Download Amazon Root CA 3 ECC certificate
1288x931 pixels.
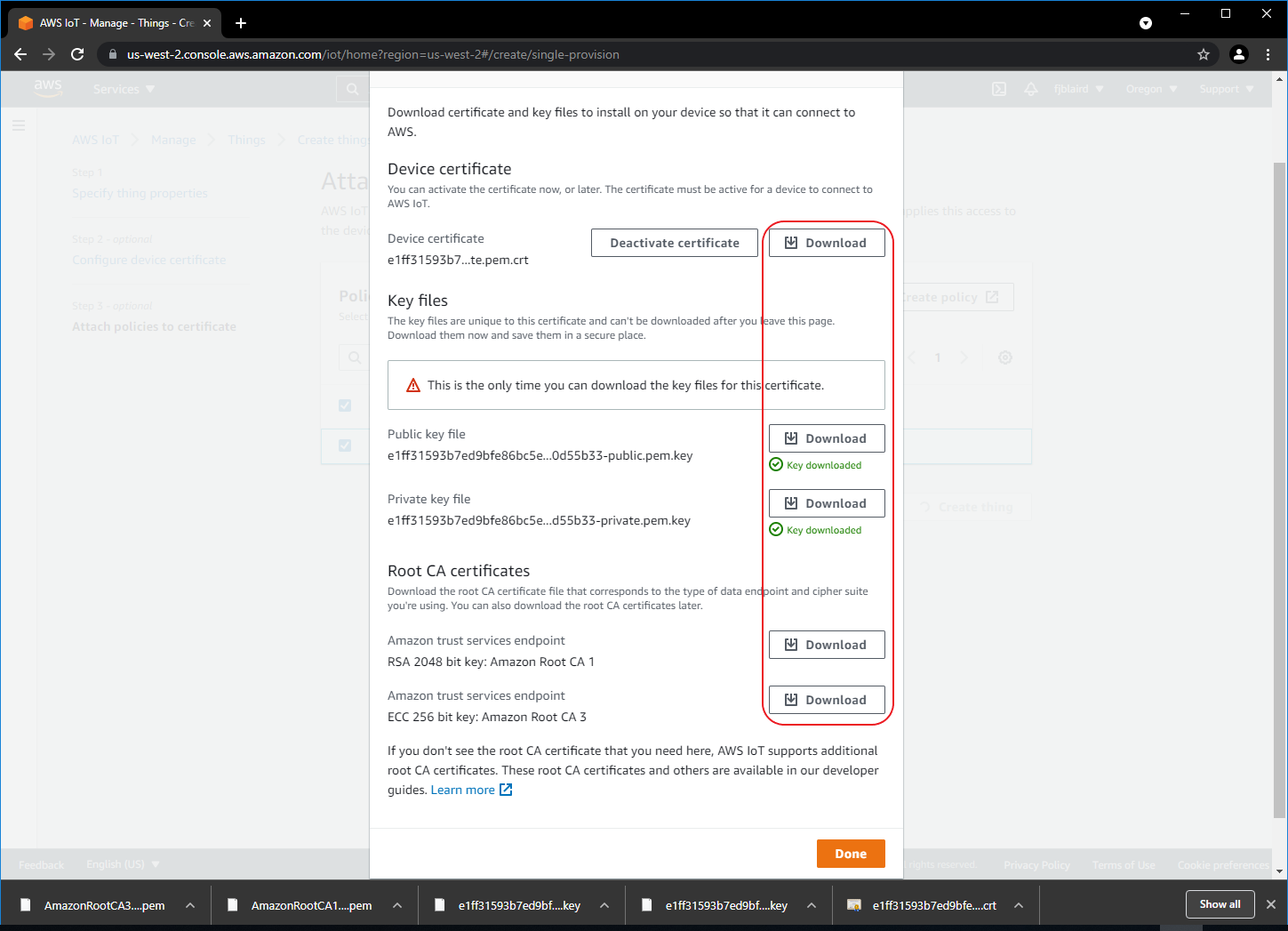(826, 700)
